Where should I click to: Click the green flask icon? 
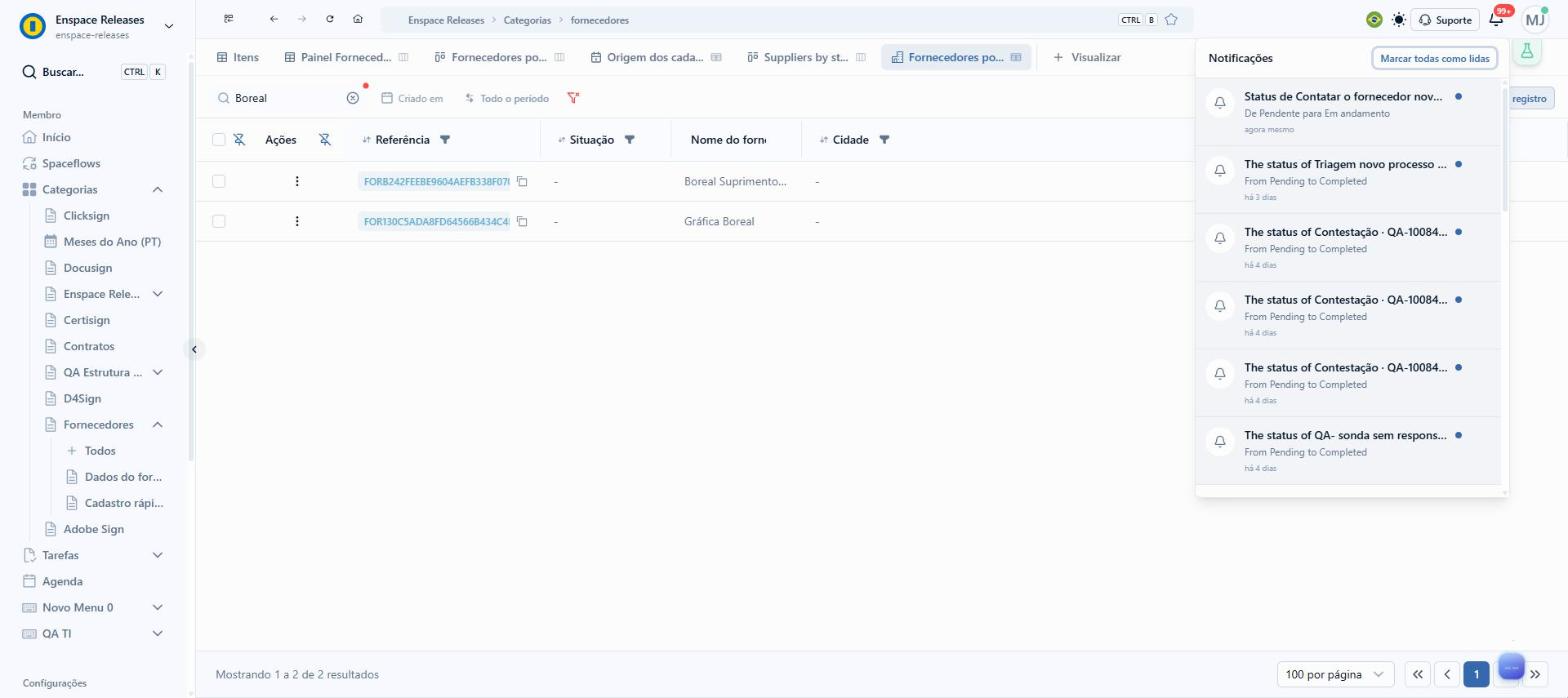click(1527, 51)
